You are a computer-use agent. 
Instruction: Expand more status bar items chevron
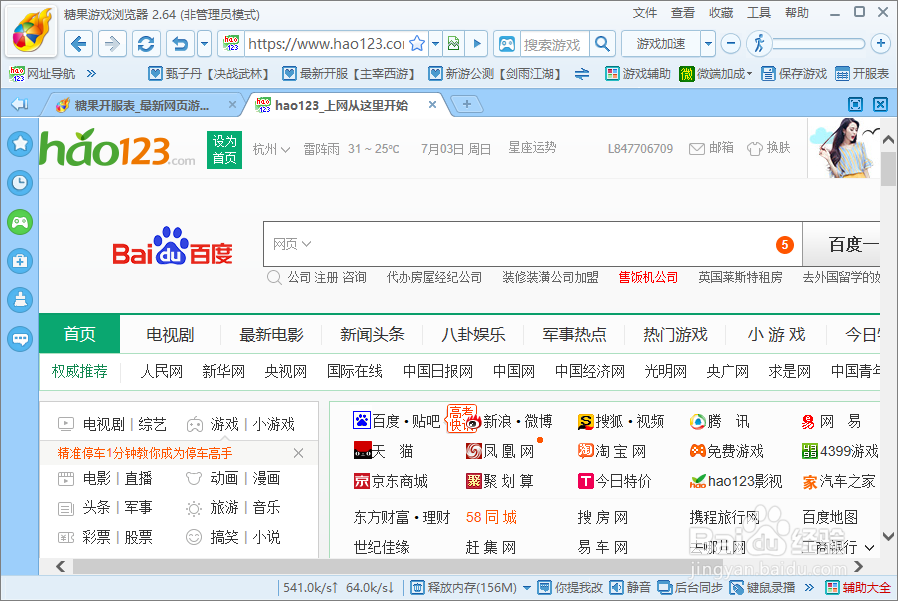(x=809, y=588)
